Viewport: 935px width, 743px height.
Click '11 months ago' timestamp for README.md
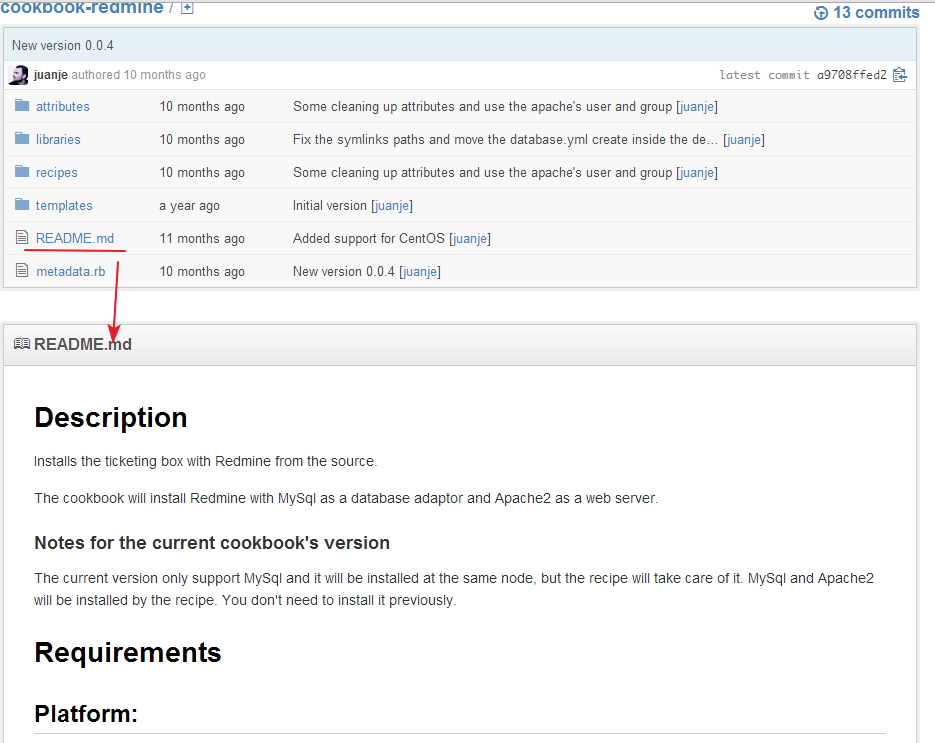coord(202,239)
